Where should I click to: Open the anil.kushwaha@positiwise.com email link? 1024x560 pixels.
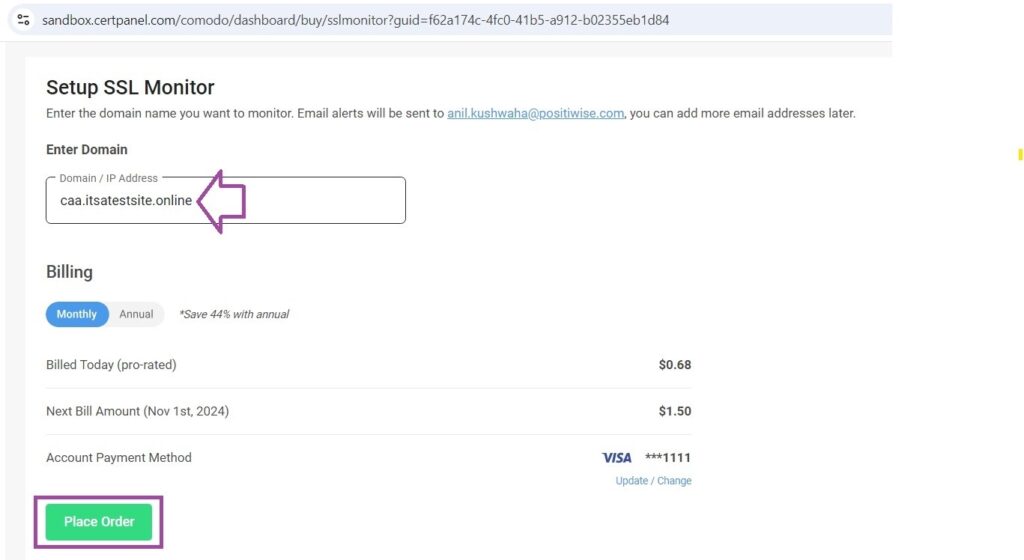pos(535,113)
